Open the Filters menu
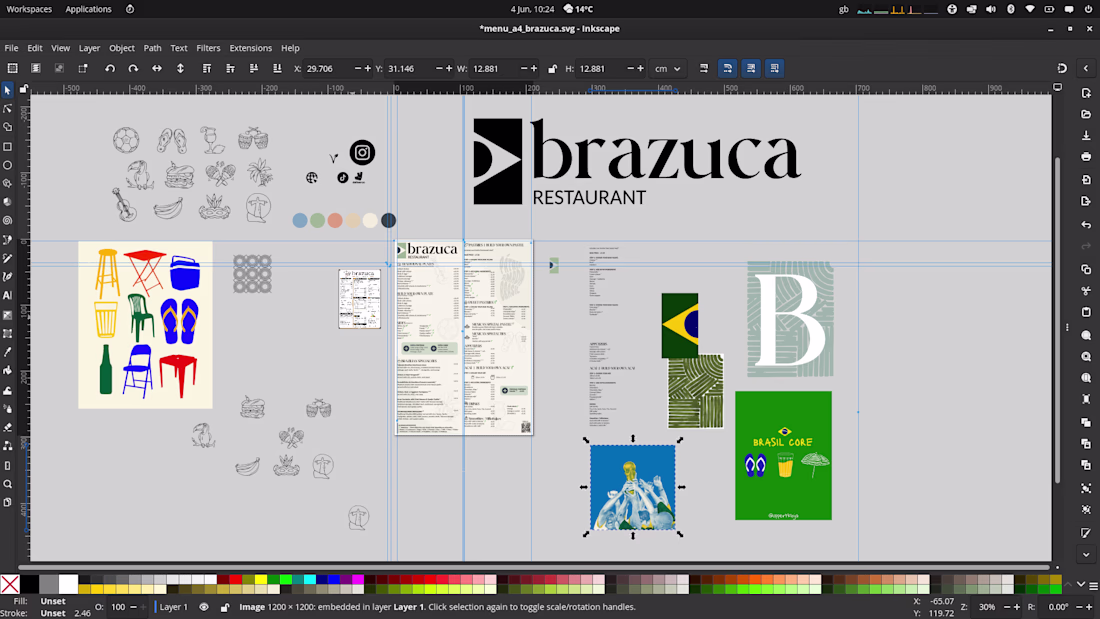The height and width of the screenshot is (619, 1100). click(x=208, y=48)
